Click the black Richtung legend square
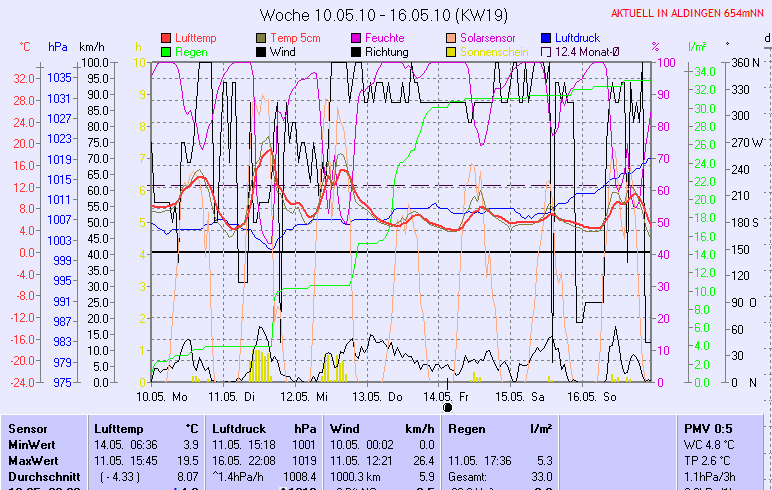Image resolution: width=772 pixels, height=490 pixels. 356,52
